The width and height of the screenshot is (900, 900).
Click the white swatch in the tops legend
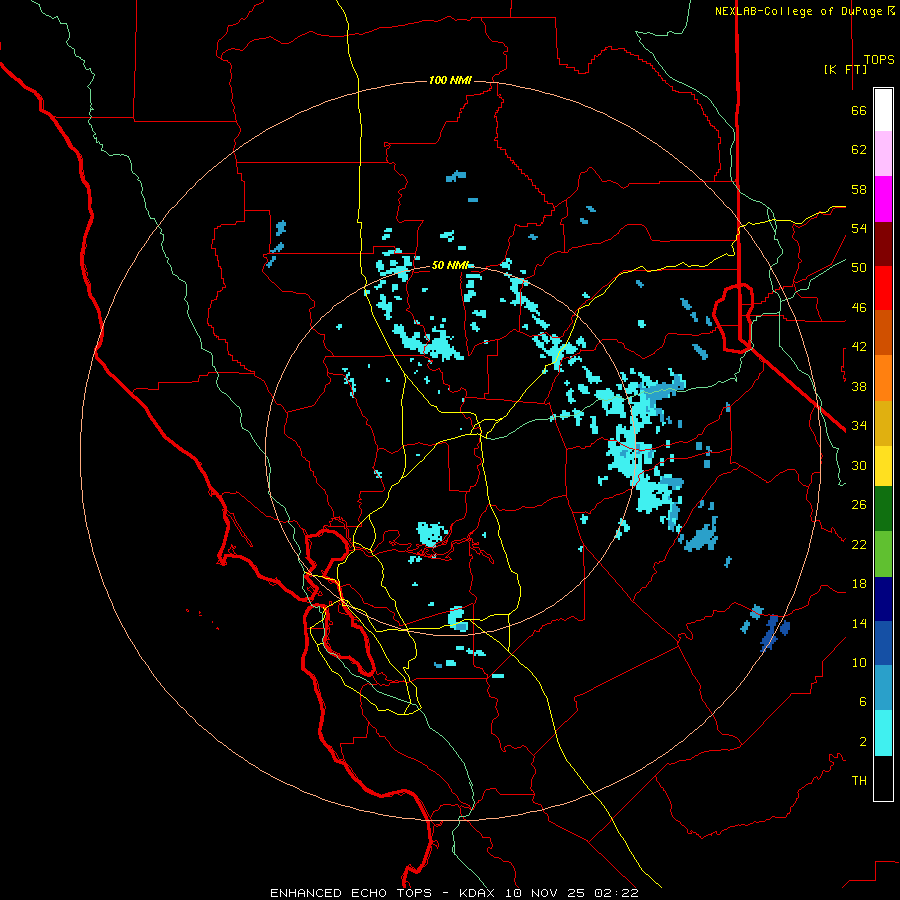tap(883, 110)
